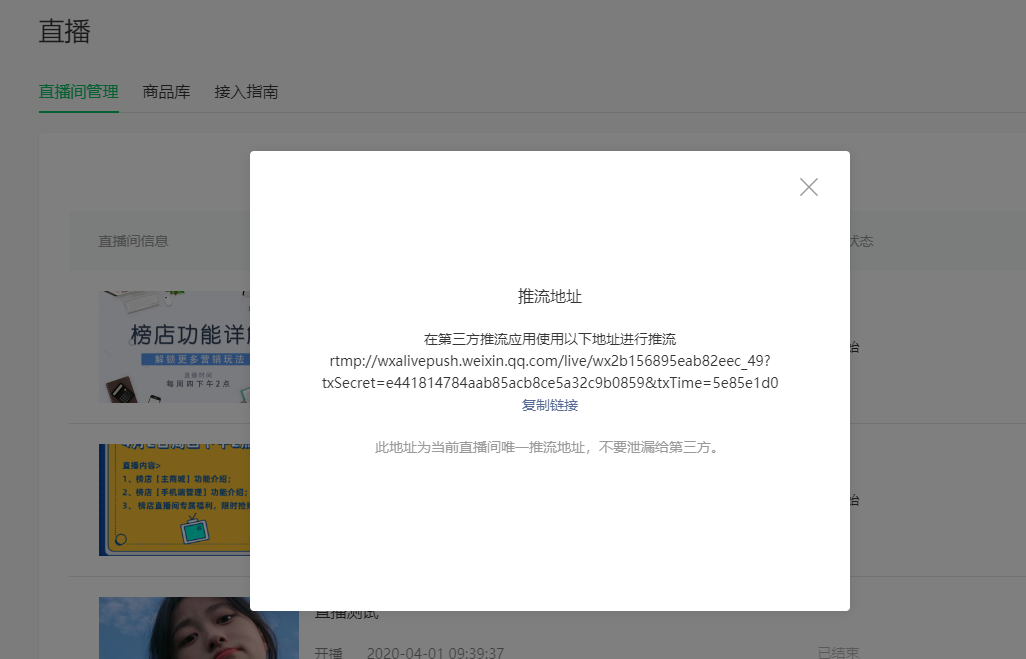Open the yellow 直播内容 live room thumbnail
1026x659 pixels.
click(175, 500)
